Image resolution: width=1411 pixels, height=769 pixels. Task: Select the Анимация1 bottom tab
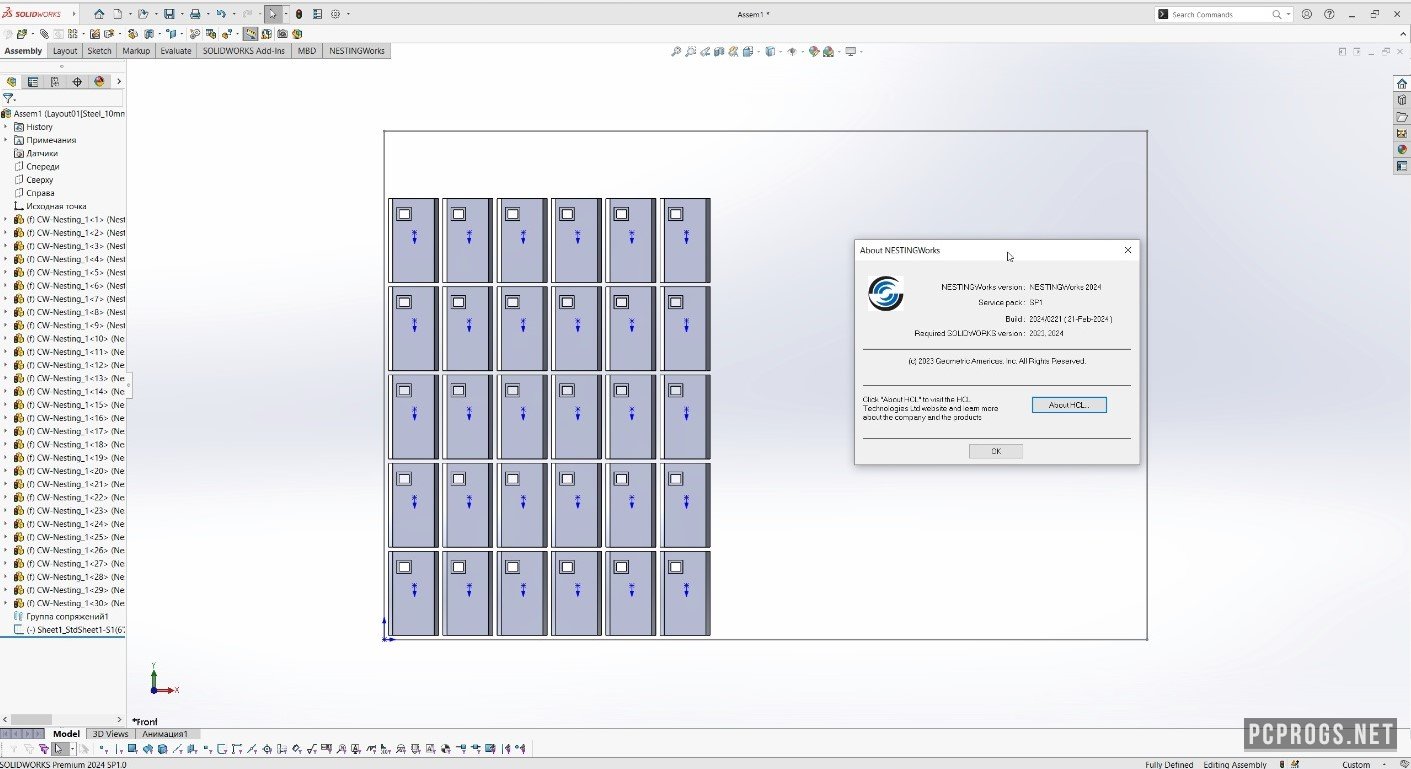pyautogui.click(x=165, y=734)
